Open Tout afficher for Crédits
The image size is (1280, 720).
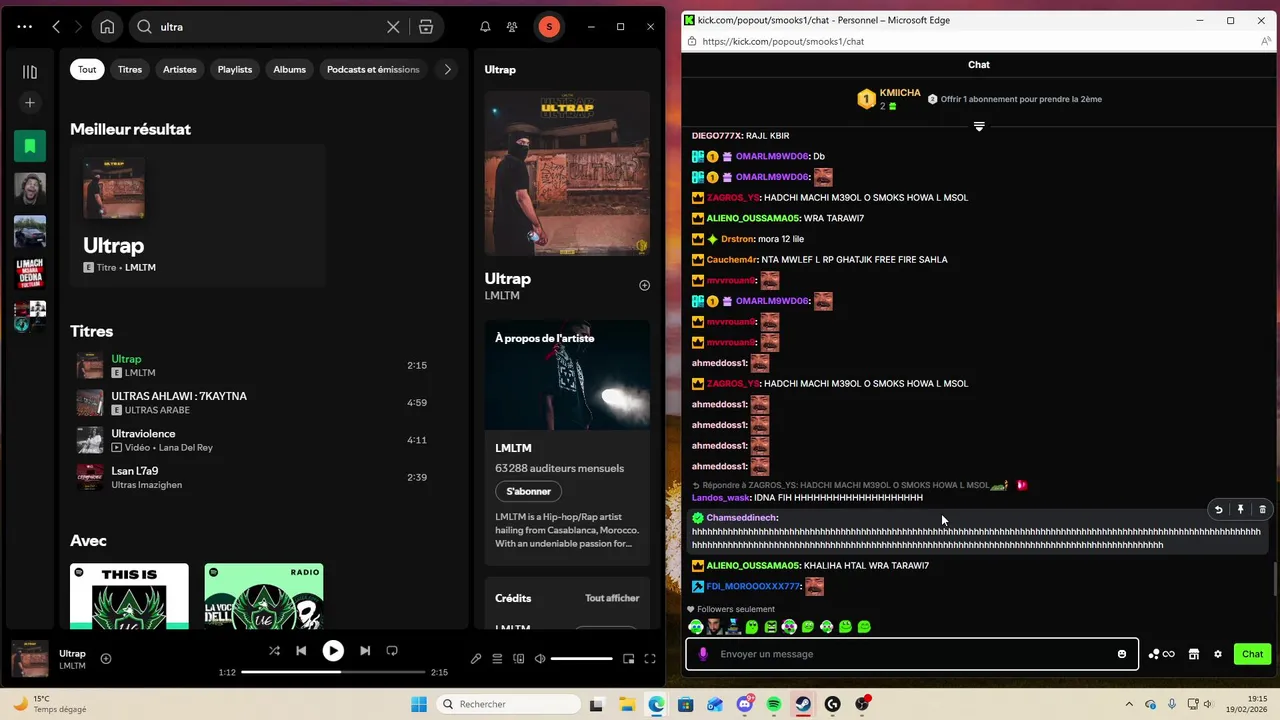[612, 598]
